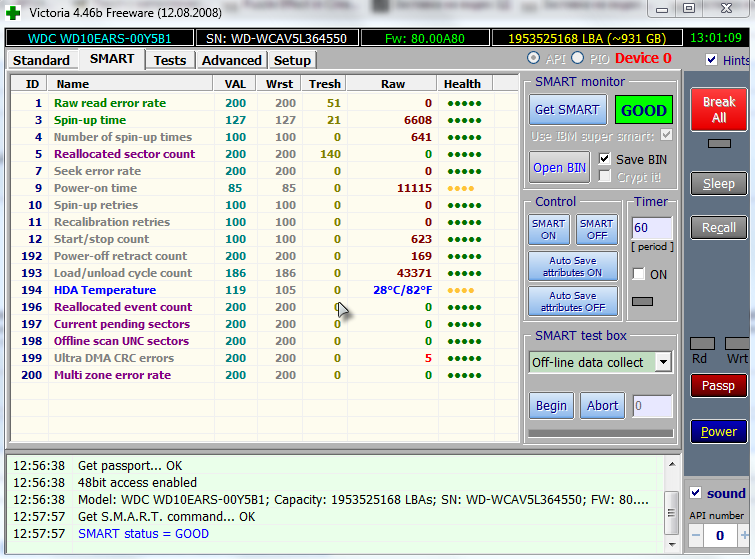Click Auto Save attributes OFF button
755x559 pixels.
(x=573, y=301)
